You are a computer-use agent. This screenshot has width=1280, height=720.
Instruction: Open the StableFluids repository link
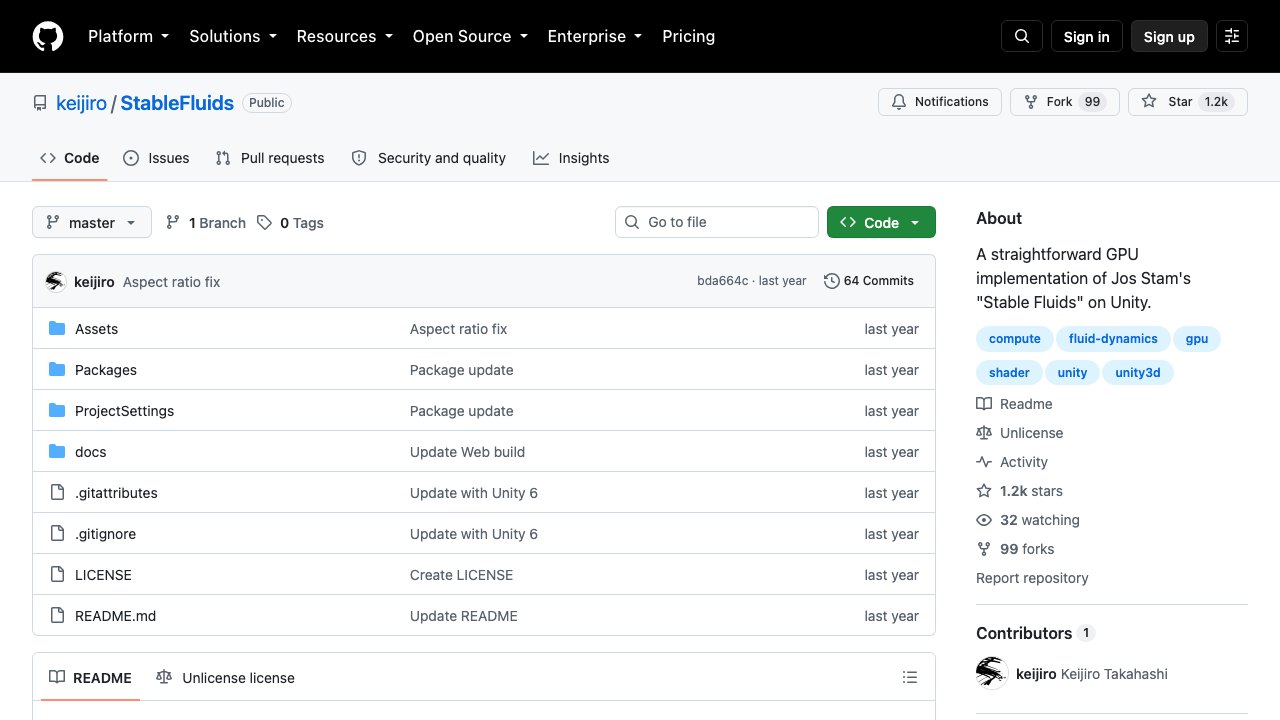(177, 103)
